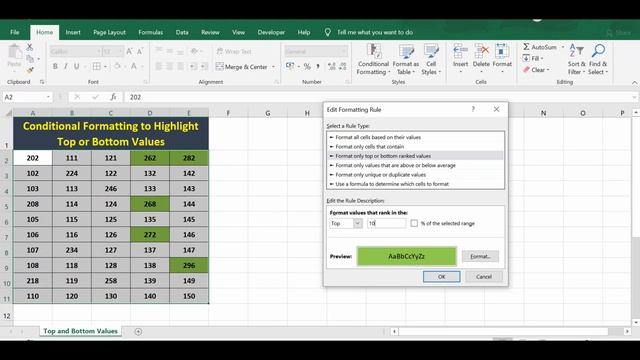Image resolution: width=640 pixels, height=360 pixels.
Task: Select rule type Format only cells that contain
Action: coord(416,147)
